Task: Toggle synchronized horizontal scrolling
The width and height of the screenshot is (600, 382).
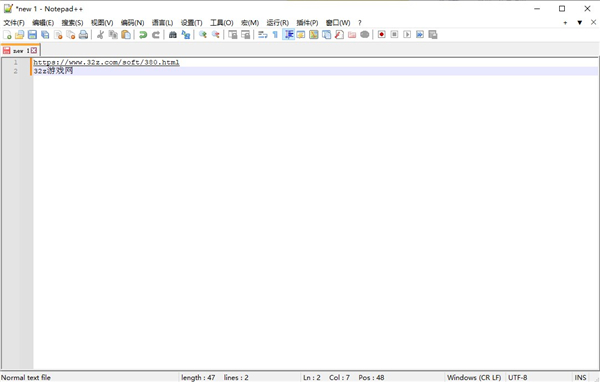Action: coord(245,35)
